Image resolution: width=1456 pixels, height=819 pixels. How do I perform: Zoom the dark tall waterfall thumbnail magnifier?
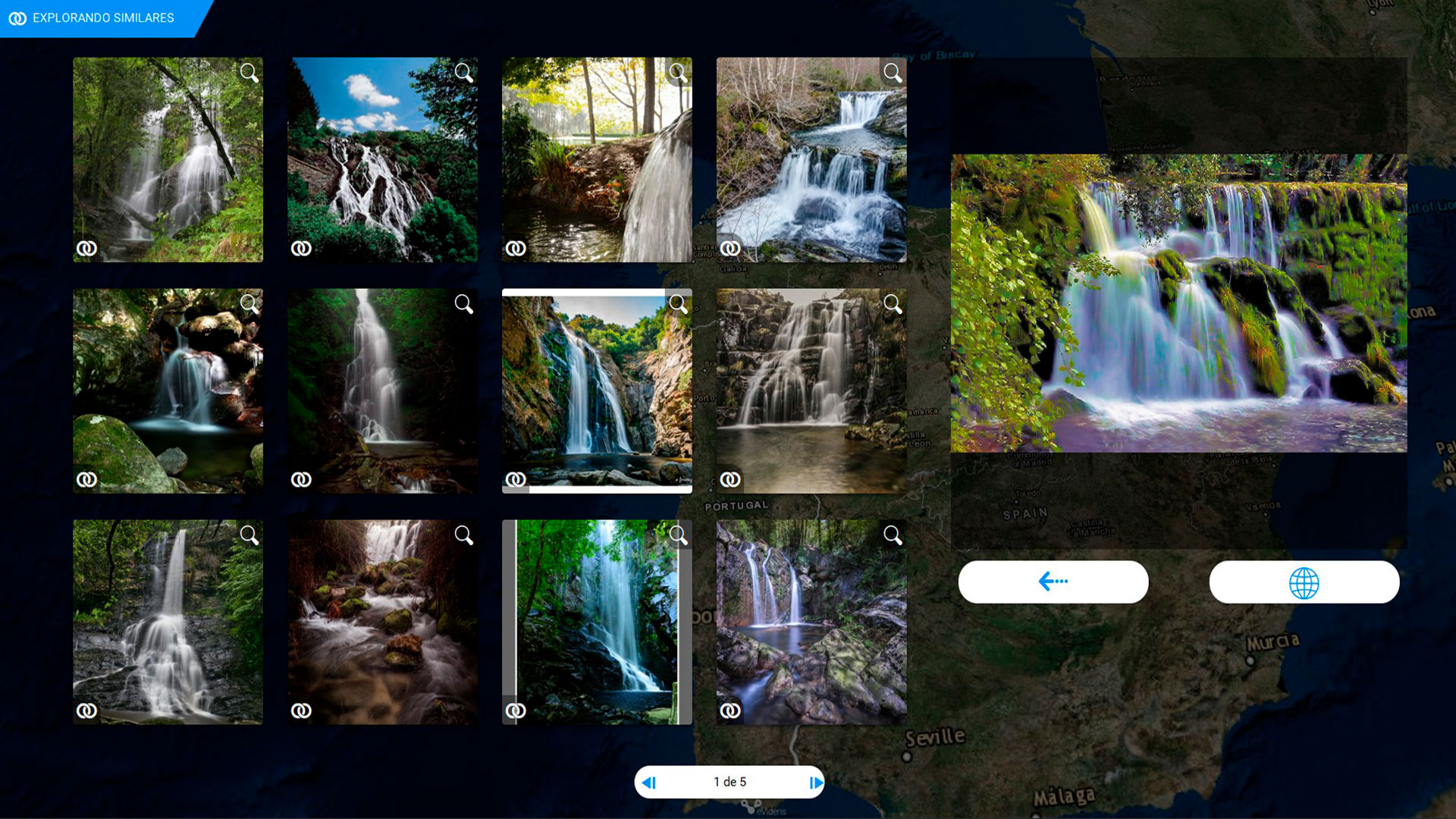tap(463, 304)
